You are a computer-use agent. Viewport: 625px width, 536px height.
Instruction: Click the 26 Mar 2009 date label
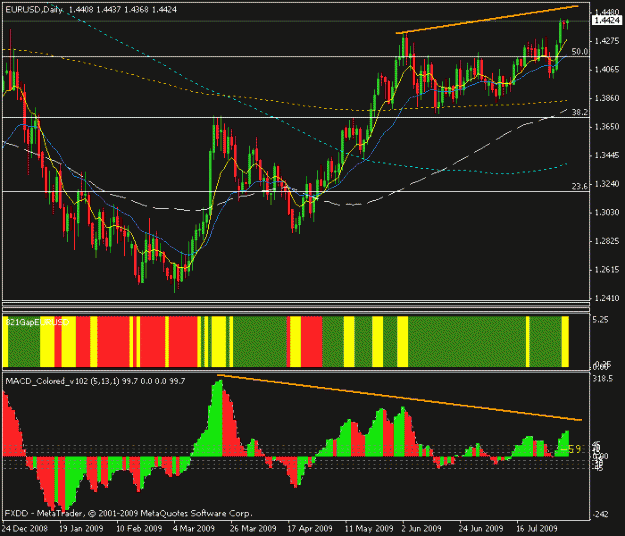click(253, 529)
